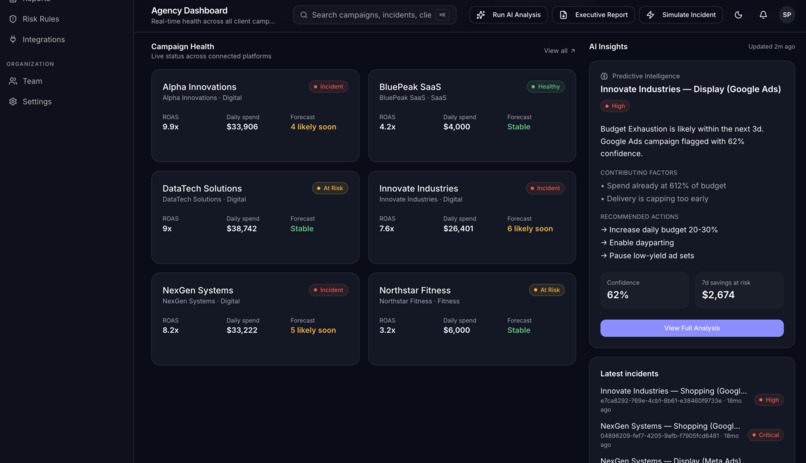The width and height of the screenshot is (806, 463).
Task: Click $38,742 daily spend value
Action: (242, 229)
